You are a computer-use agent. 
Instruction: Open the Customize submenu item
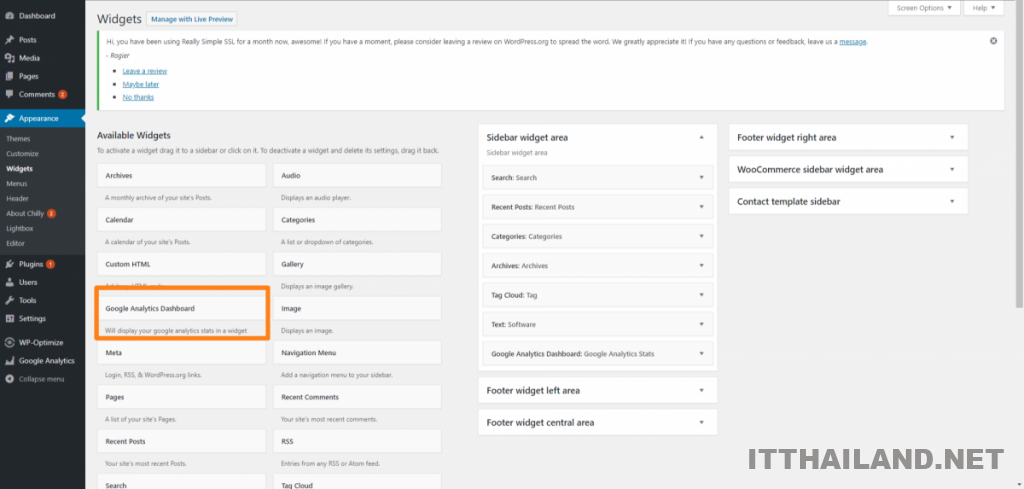pyautogui.click(x=22, y=154)
